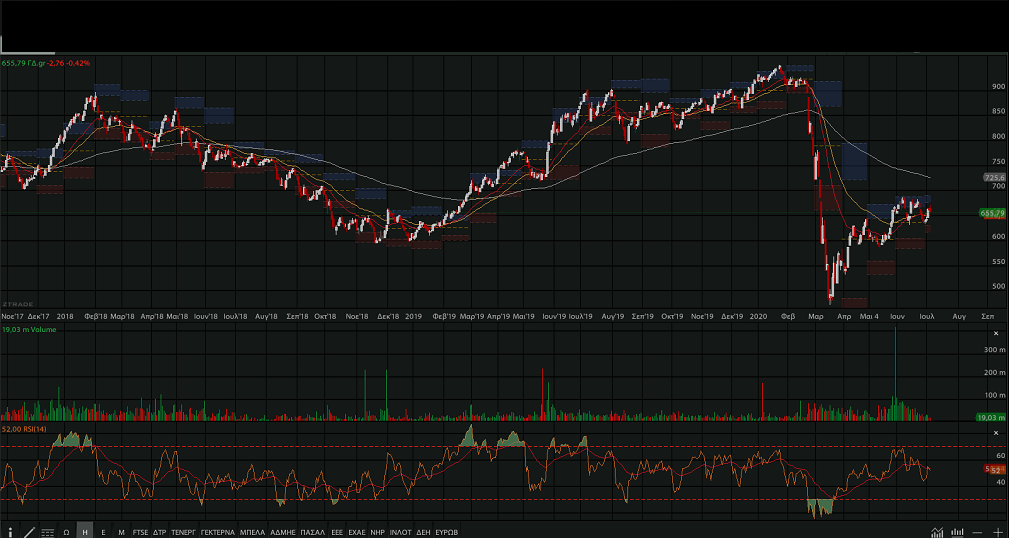Open the FTSE symbol shortcut

pyautogui.click(x=140, y=532)
